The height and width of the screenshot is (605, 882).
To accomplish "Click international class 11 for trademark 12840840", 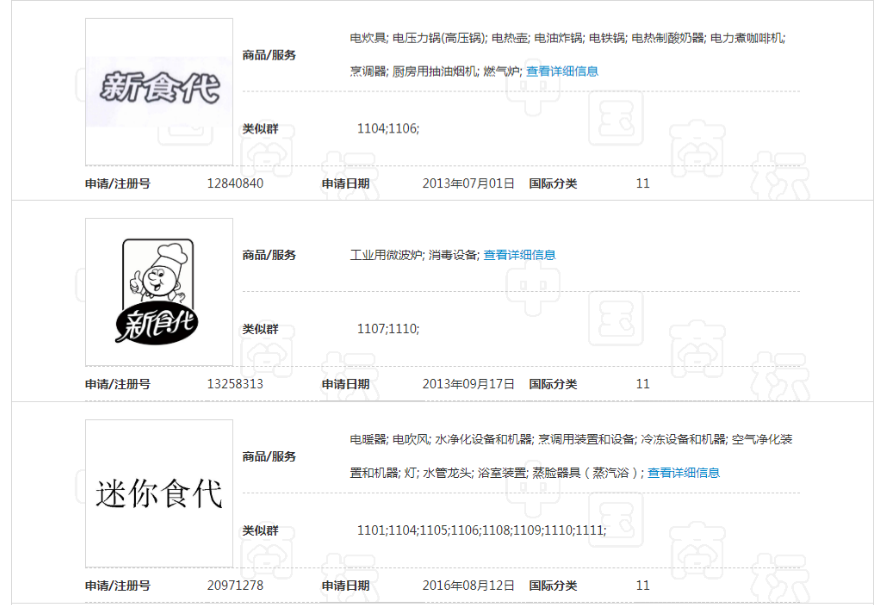I will (x=642, y=184).
